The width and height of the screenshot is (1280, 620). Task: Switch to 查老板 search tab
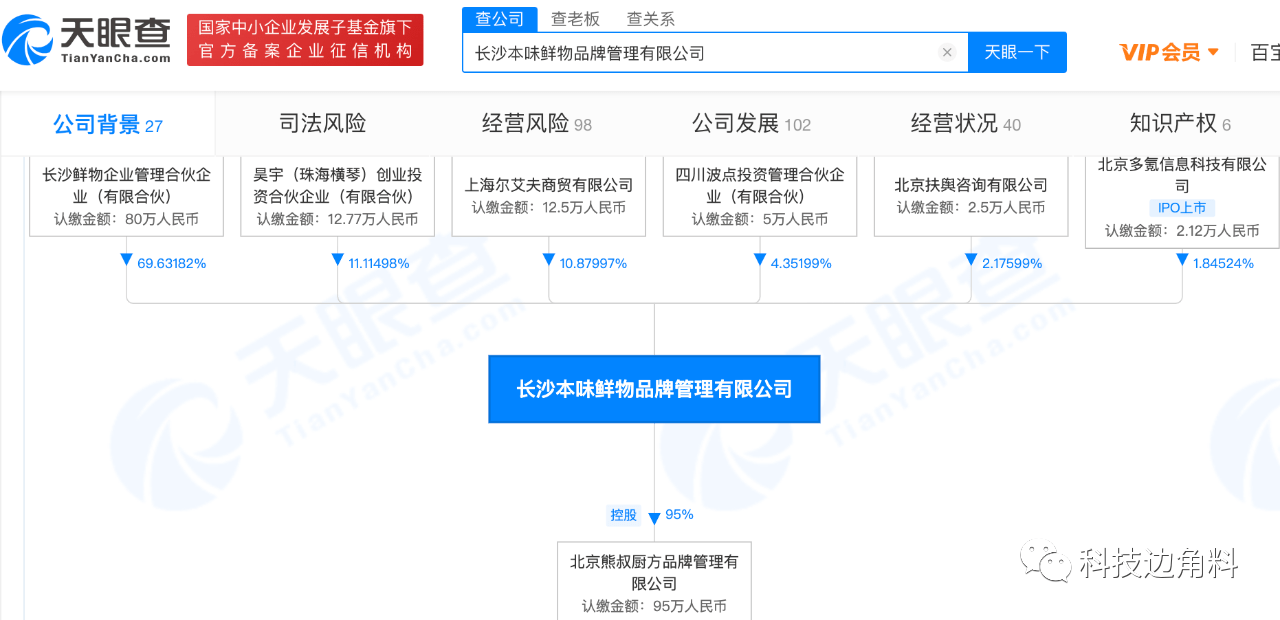[575, 19]
